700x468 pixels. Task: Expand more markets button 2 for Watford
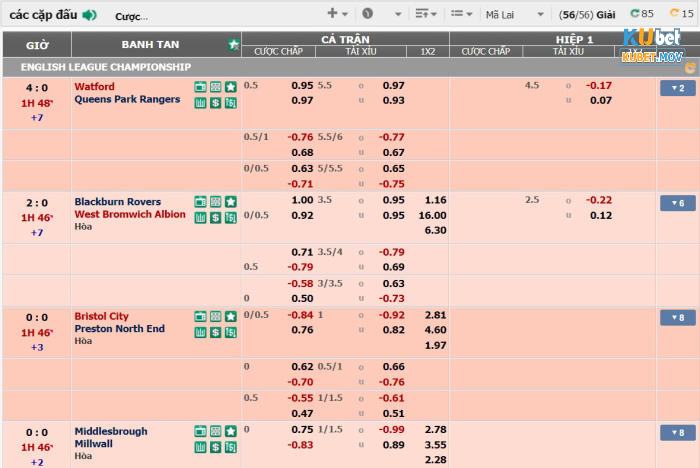[x=678, y=88]
